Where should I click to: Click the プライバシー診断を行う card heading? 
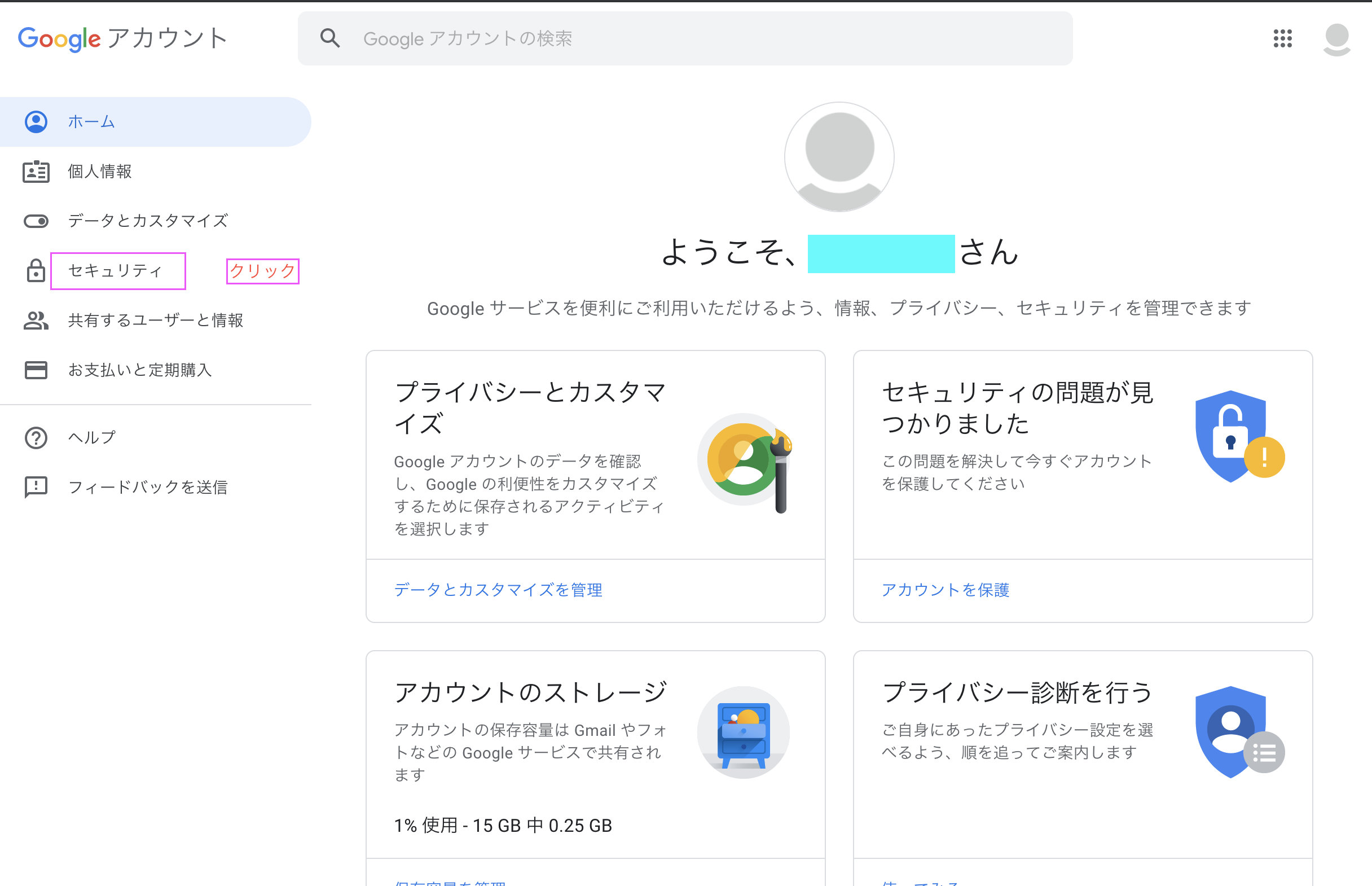pyautogui.click(x=1017, y=691)
